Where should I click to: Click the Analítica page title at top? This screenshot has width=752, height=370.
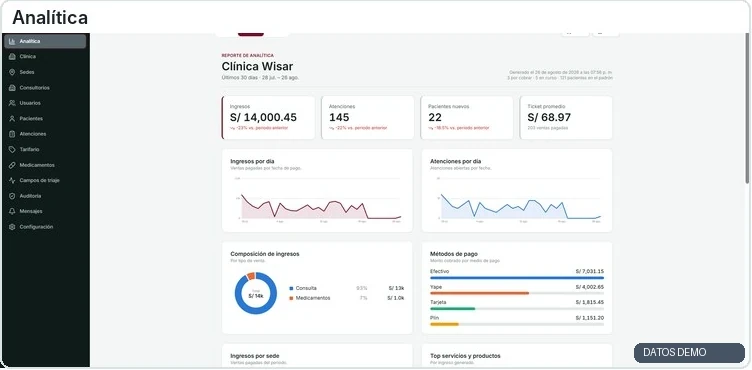point(50,18)
